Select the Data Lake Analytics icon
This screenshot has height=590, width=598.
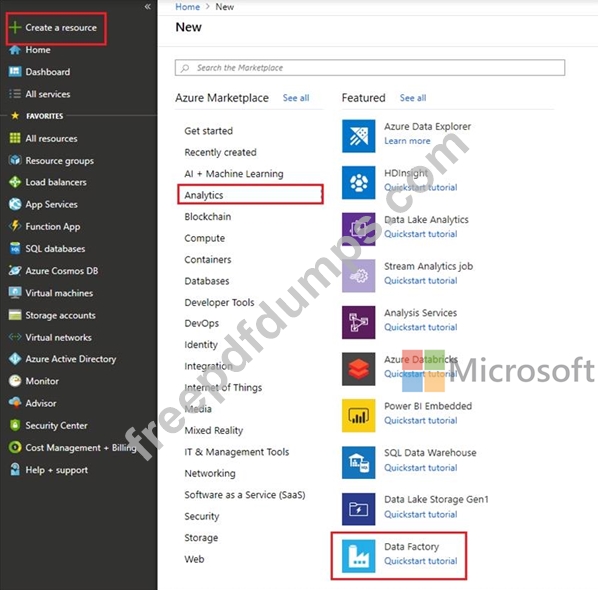tap(358, 229)
